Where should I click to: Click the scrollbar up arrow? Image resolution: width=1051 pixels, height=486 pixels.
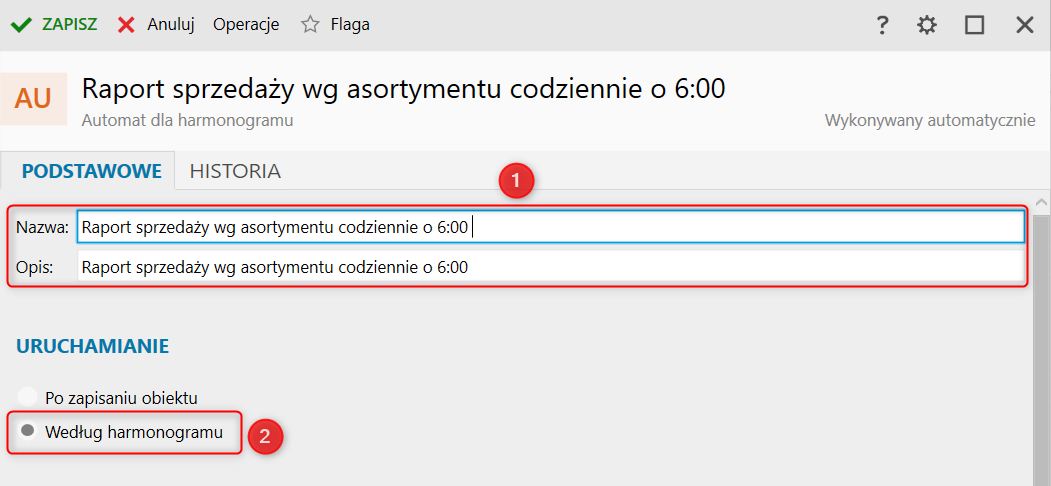pyautogui.click(x=1041, y=201)
